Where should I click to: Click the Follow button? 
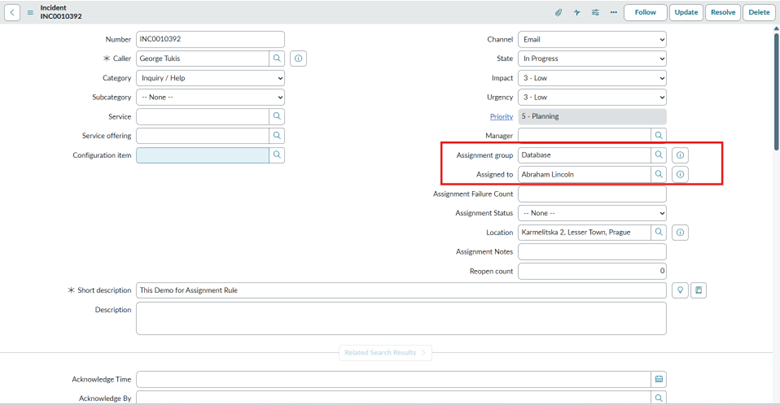click(x=645, y=12)
